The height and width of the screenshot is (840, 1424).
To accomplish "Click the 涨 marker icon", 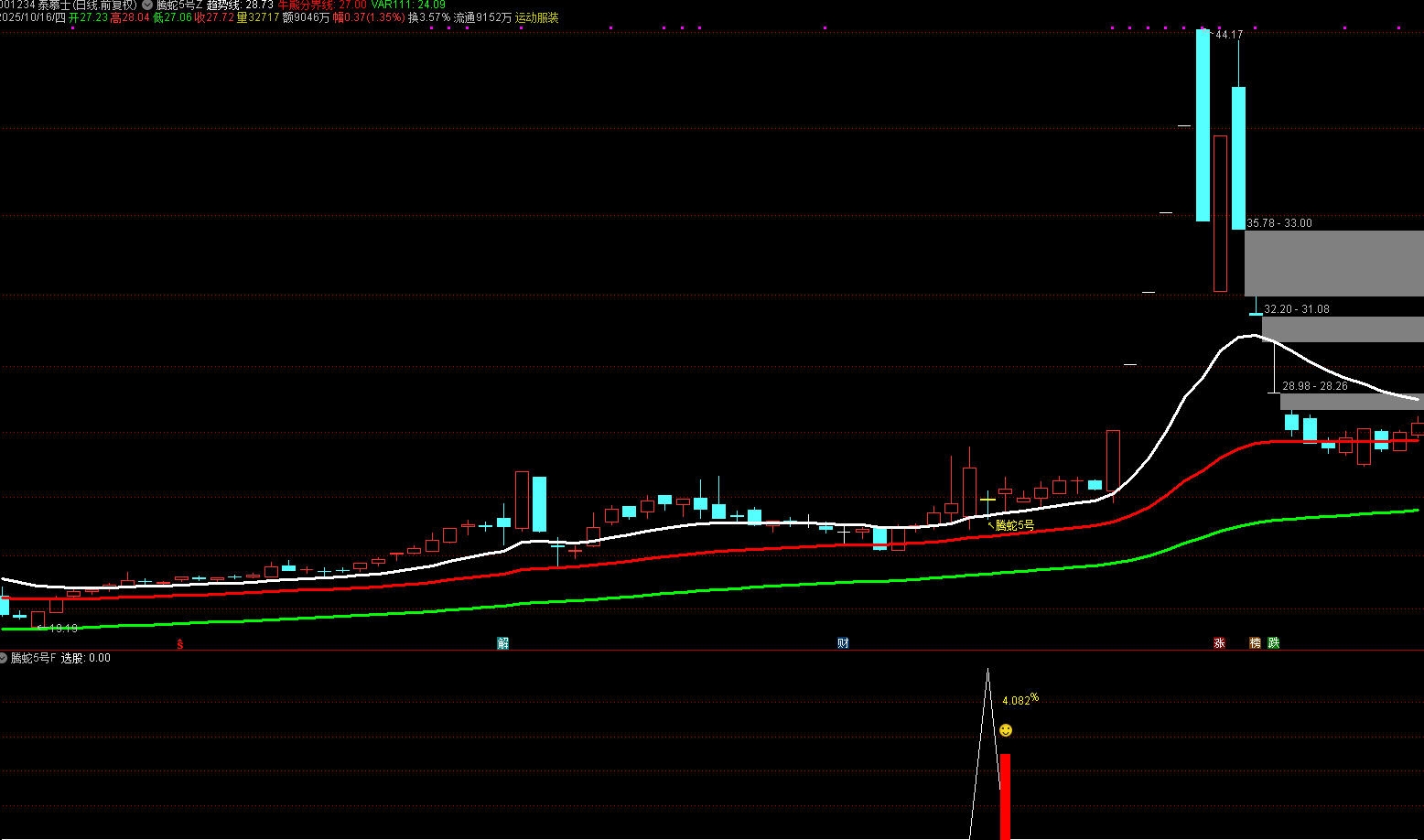I will click(x=1219, y=643).
